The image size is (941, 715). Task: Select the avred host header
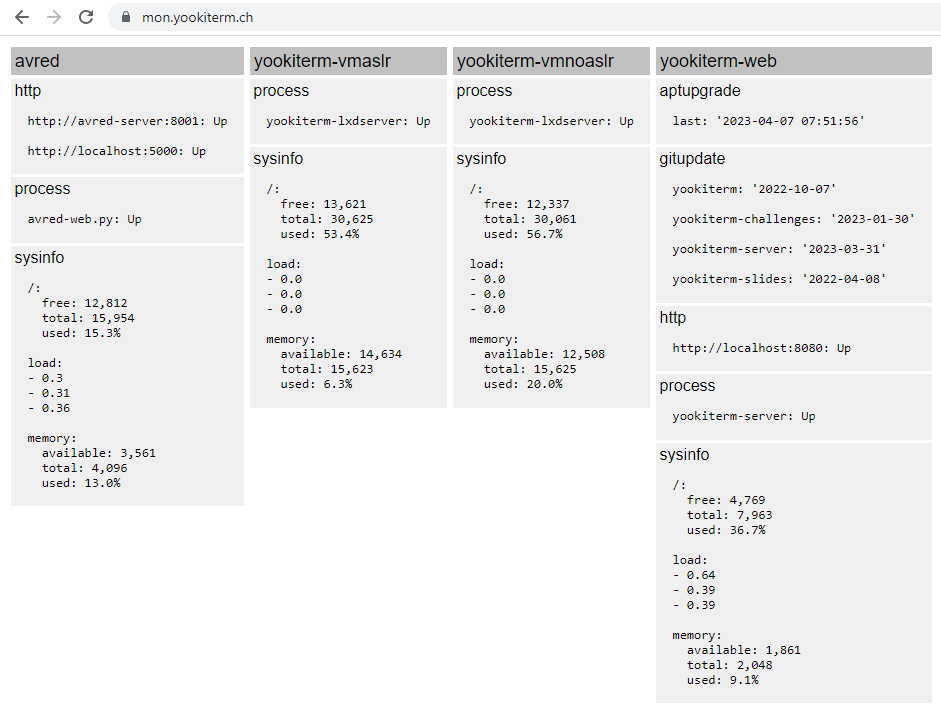127,61
